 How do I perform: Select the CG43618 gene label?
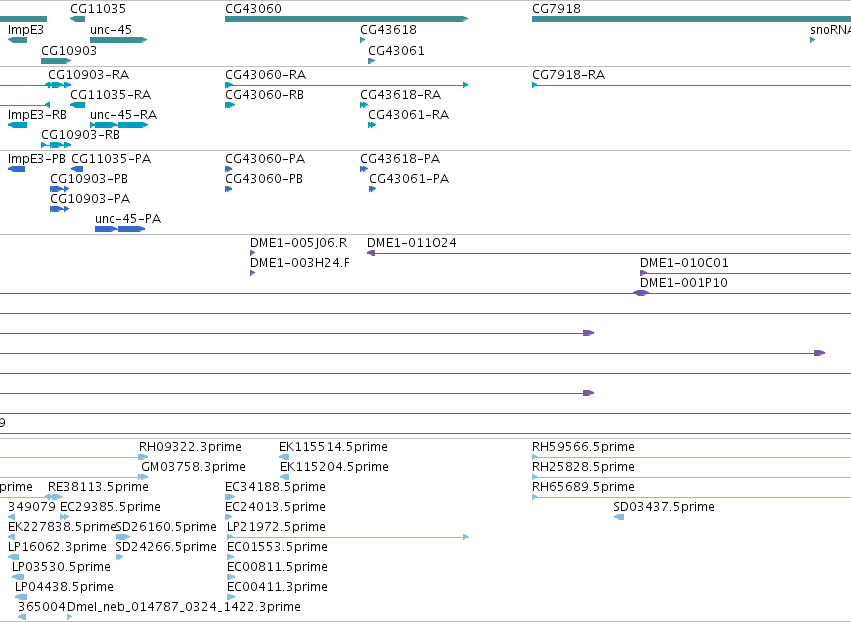click(x=389, y=30)
